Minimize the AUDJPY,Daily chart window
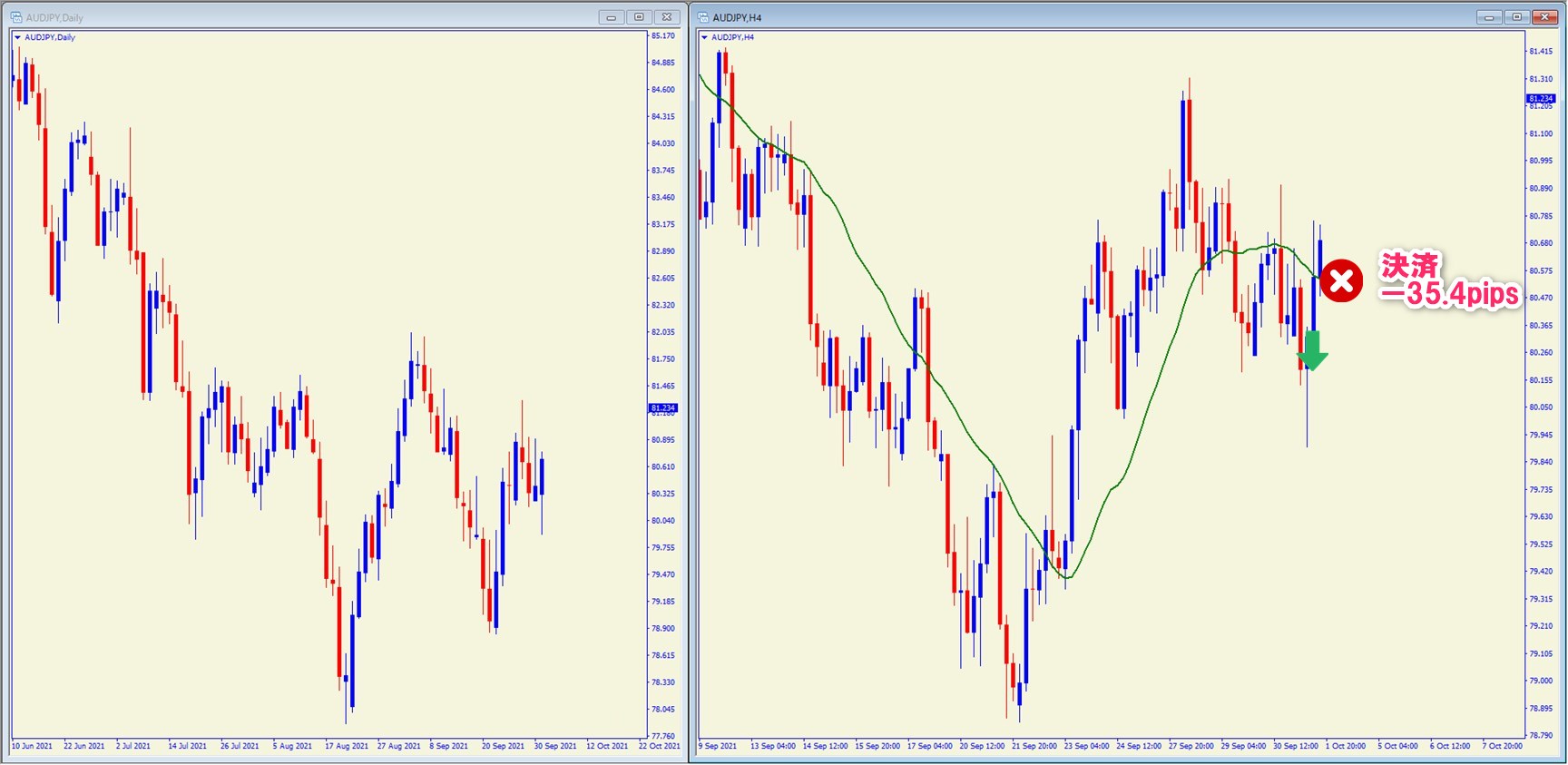This screenshot has height=765, width=1568. 612,17
